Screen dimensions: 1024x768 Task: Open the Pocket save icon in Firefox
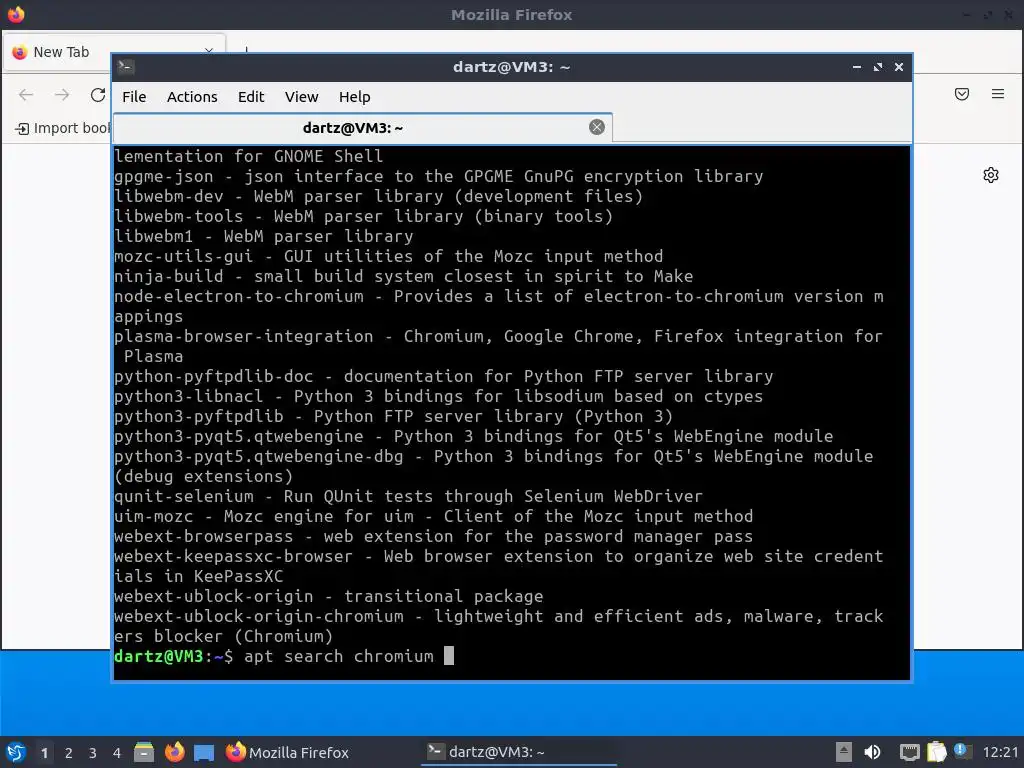coord(962,94)
